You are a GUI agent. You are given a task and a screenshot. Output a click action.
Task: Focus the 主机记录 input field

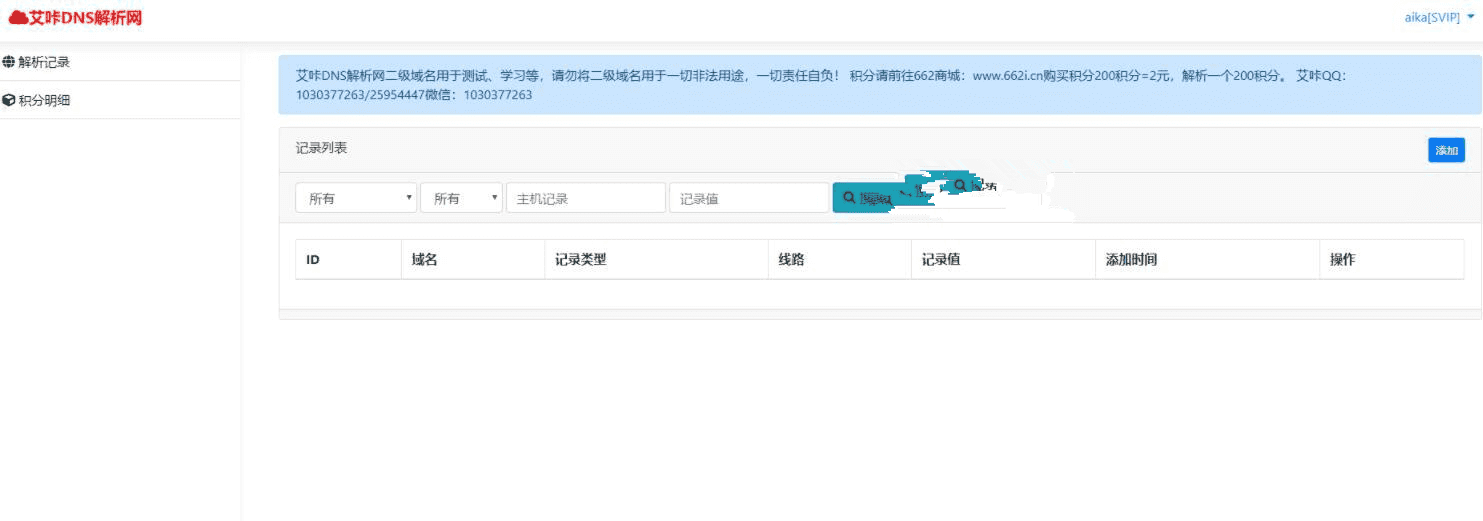tap(585, 198)
